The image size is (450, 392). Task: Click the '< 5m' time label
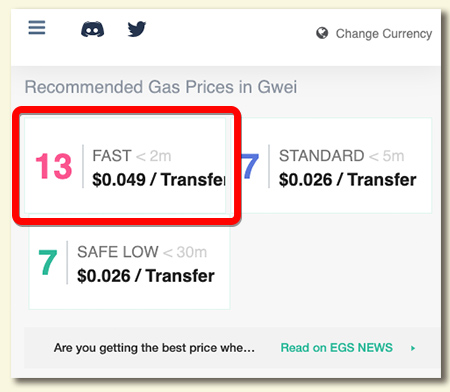click(387, 156)
